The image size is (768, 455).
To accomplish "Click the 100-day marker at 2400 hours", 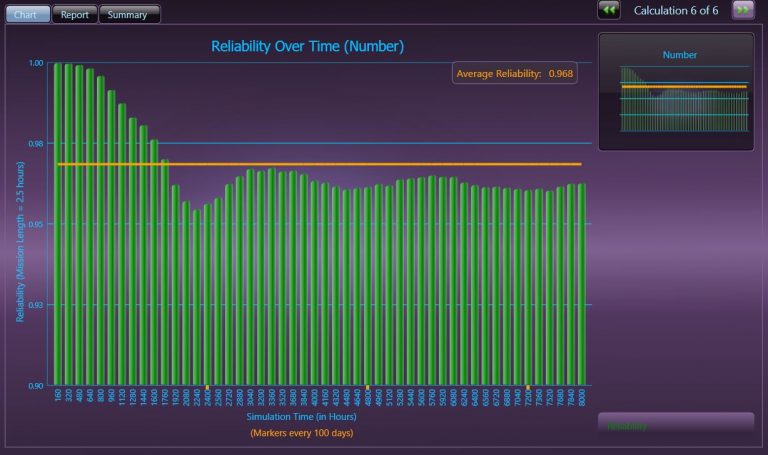I will coord(208,387).
